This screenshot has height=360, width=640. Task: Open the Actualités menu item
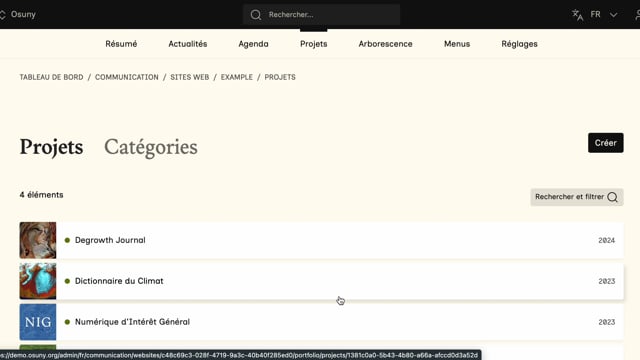[x=188, y=44]
